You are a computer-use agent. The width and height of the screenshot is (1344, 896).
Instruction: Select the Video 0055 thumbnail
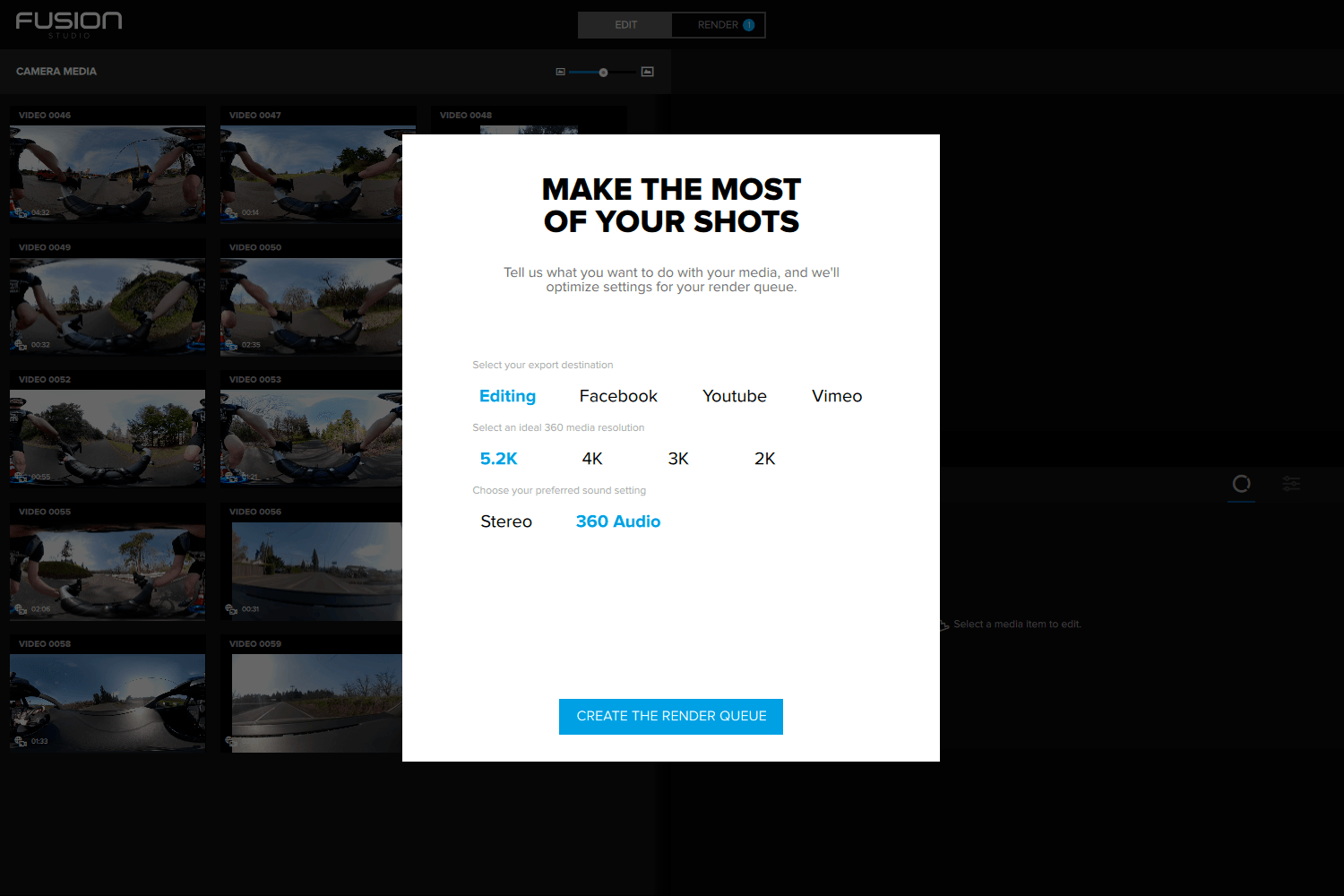coord(108,570)
